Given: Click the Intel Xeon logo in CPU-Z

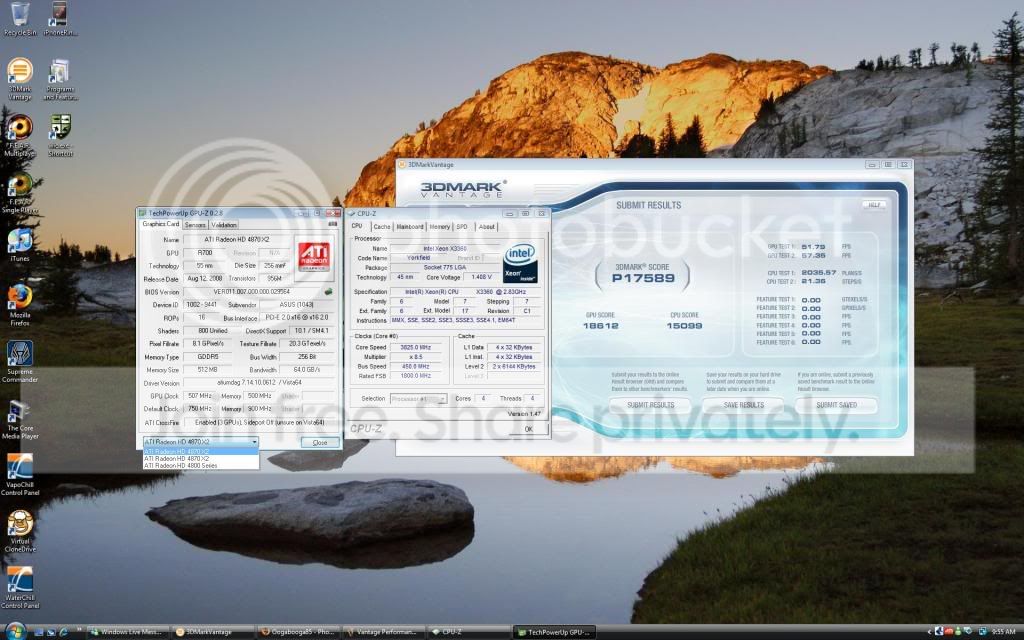Looking at the screenshot, I should pos(520,263).
